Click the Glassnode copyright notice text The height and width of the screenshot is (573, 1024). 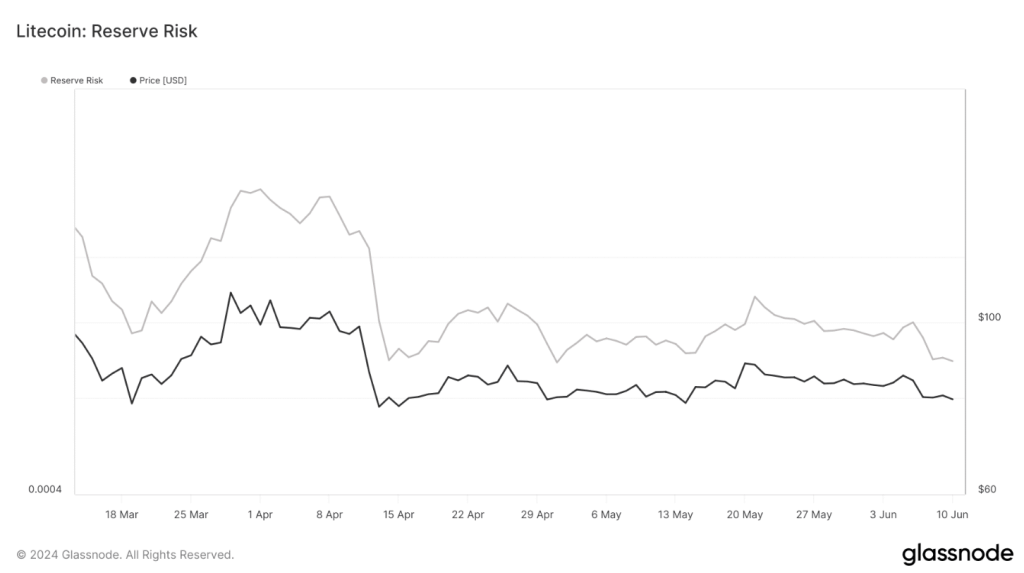coord(125,555)
